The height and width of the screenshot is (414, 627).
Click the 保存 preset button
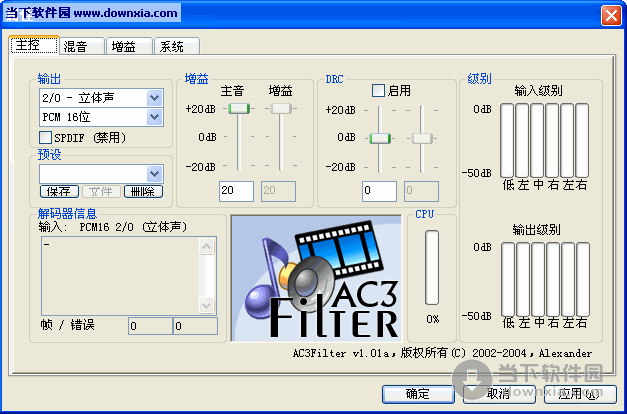click(x=59, y=191)
